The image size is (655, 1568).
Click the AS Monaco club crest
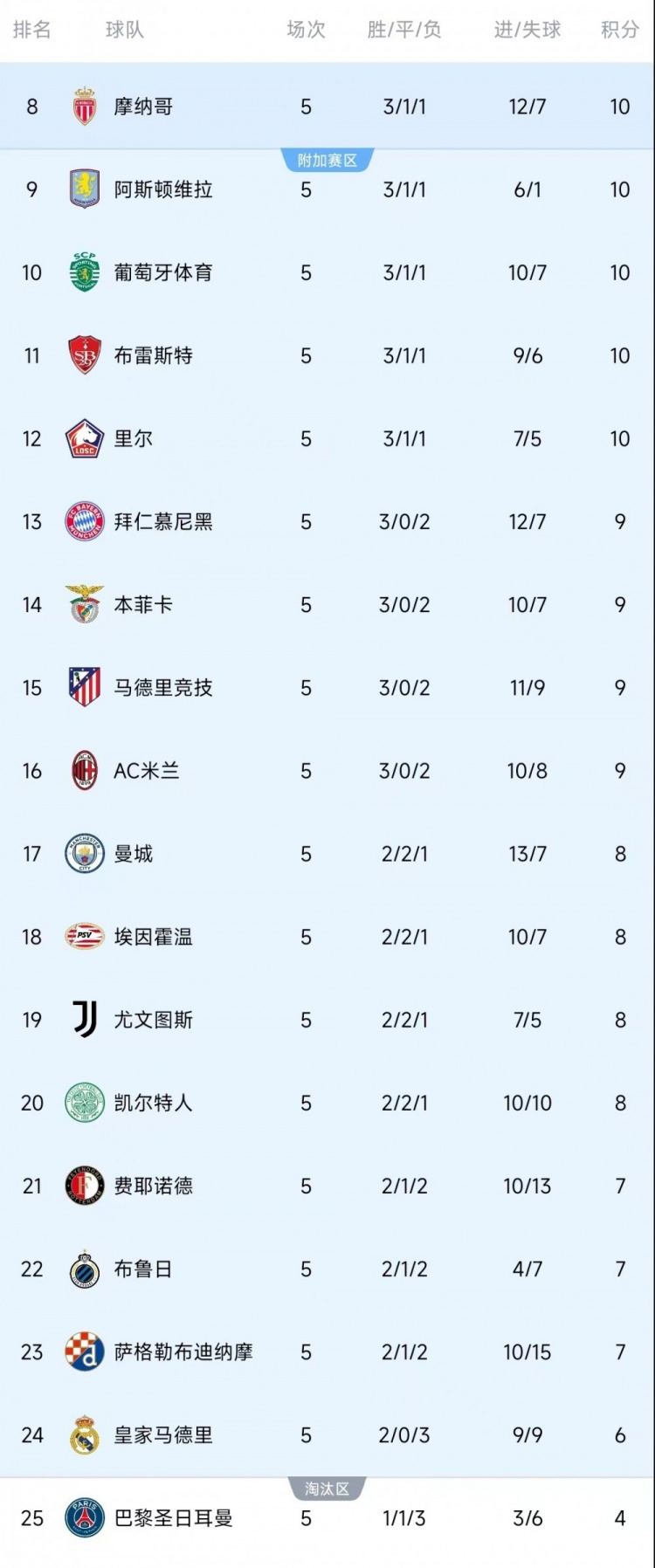[x=85, y=107]
